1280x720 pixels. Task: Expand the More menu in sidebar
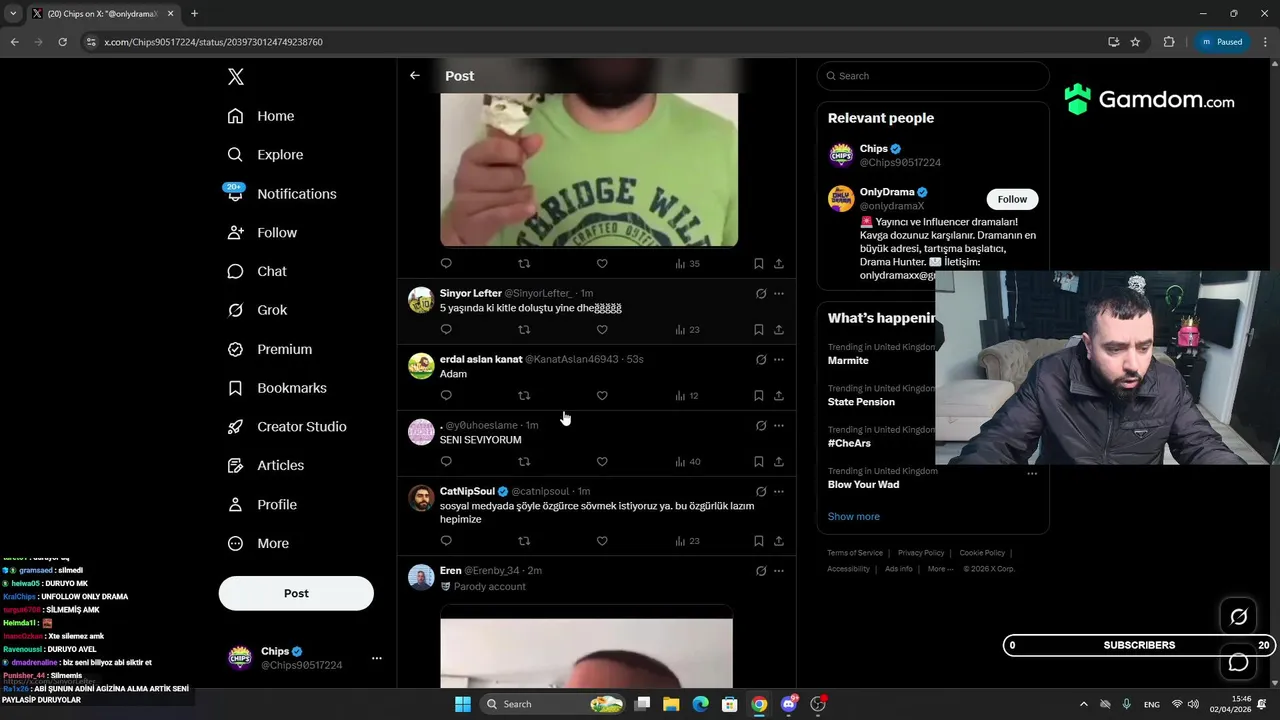click(x=258, y=543)
